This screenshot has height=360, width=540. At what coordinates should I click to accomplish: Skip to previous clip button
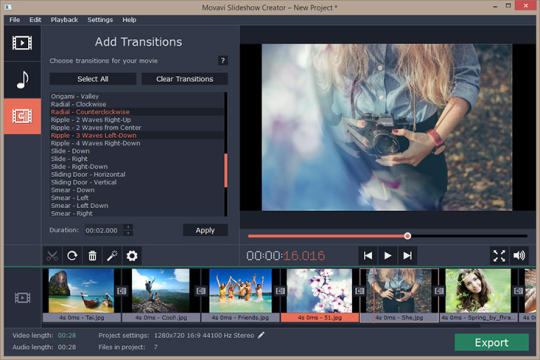click(x=368, y=256)
